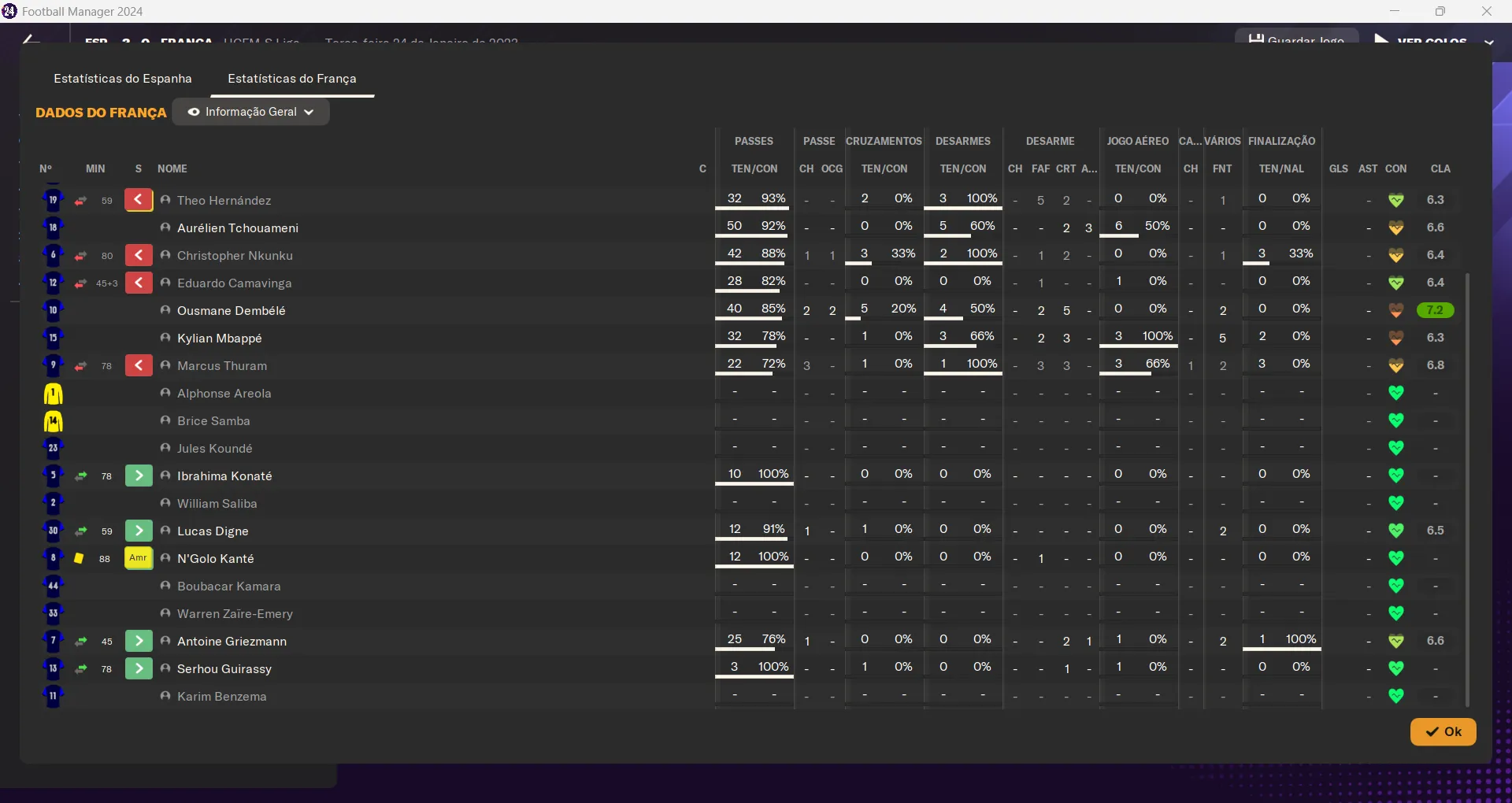This screenshot has width=1512, height=803.
Task: Open Kylian Mbappé player profile
Action: click(x=220, y=338)
